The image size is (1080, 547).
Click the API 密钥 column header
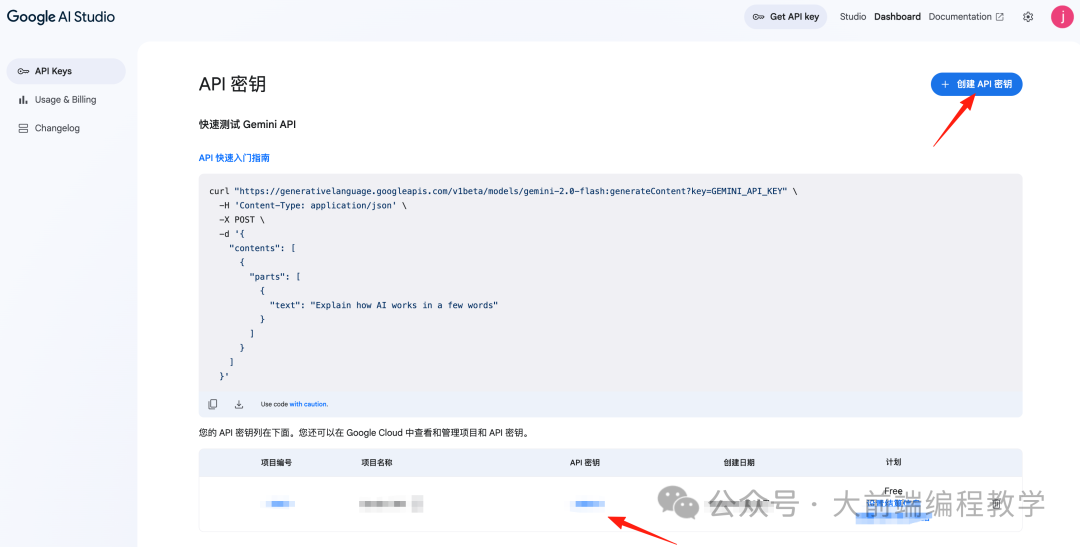tap(585, 463)
